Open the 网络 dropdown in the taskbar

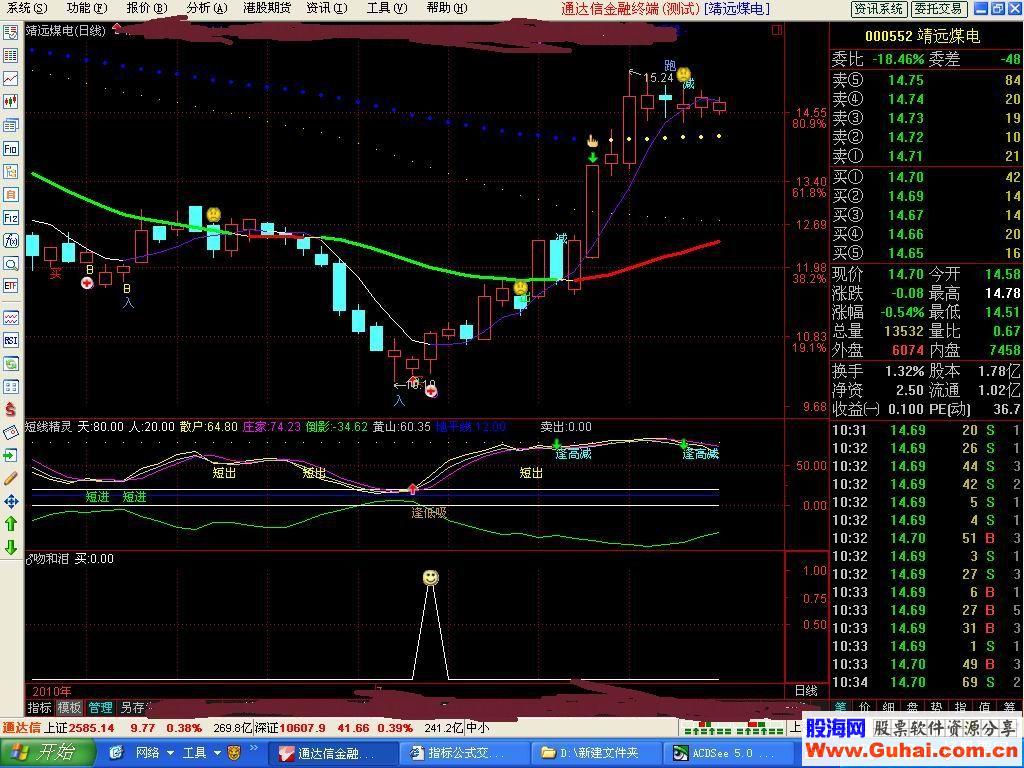pyautogui.click(x=155, y=753)
